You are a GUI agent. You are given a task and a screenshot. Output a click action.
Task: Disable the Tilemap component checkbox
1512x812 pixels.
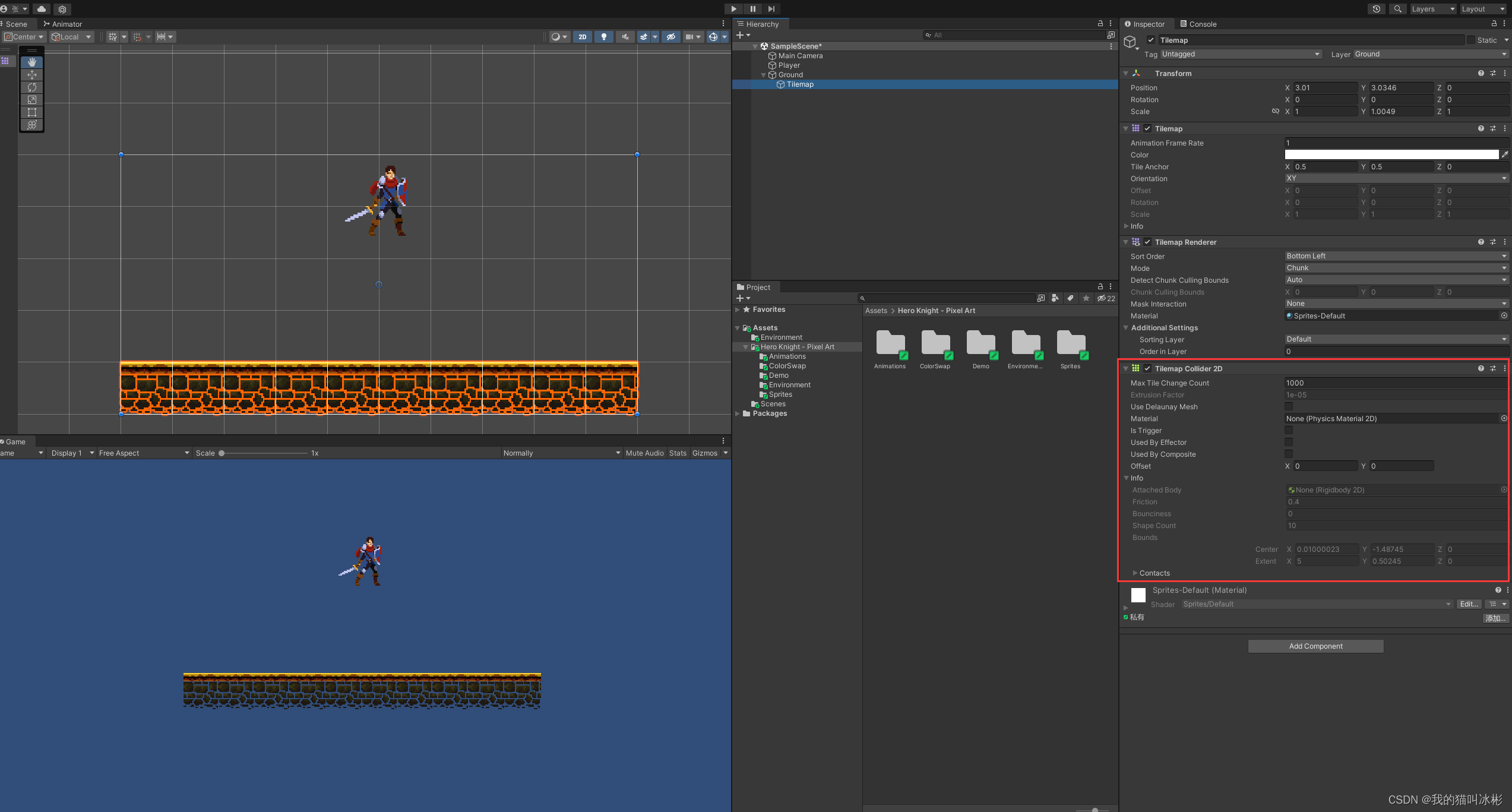point(1147,129)
